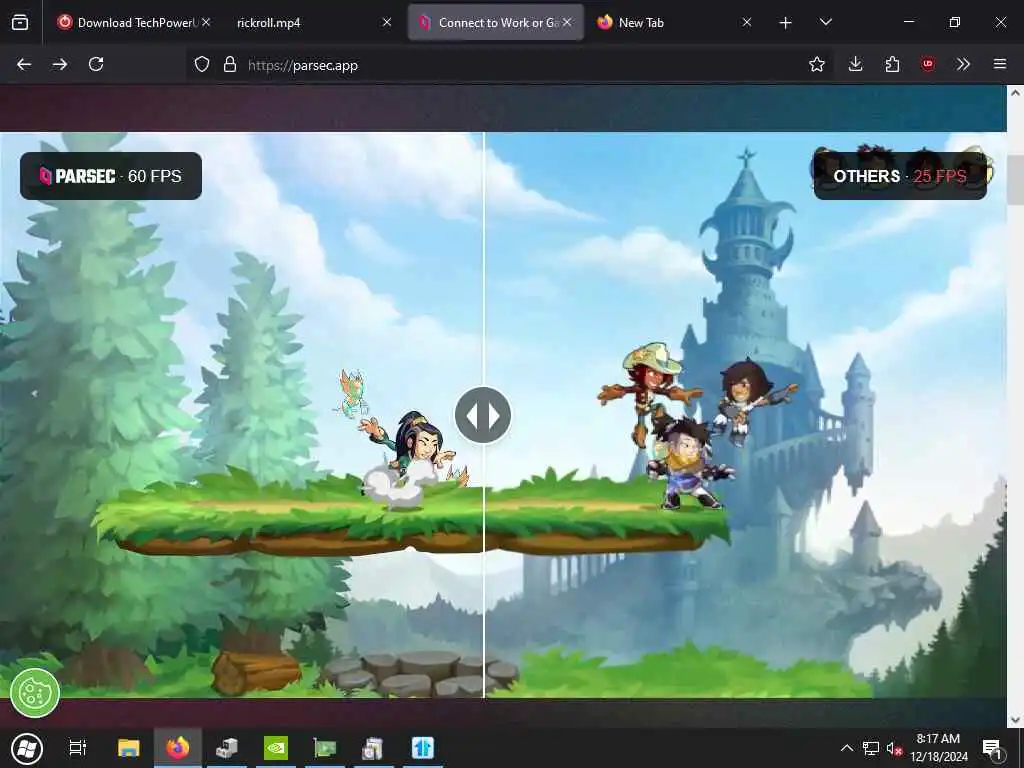The image size is (1024, 768).
Task: List all tabs dropdown arrow
Action: [825, 22]
